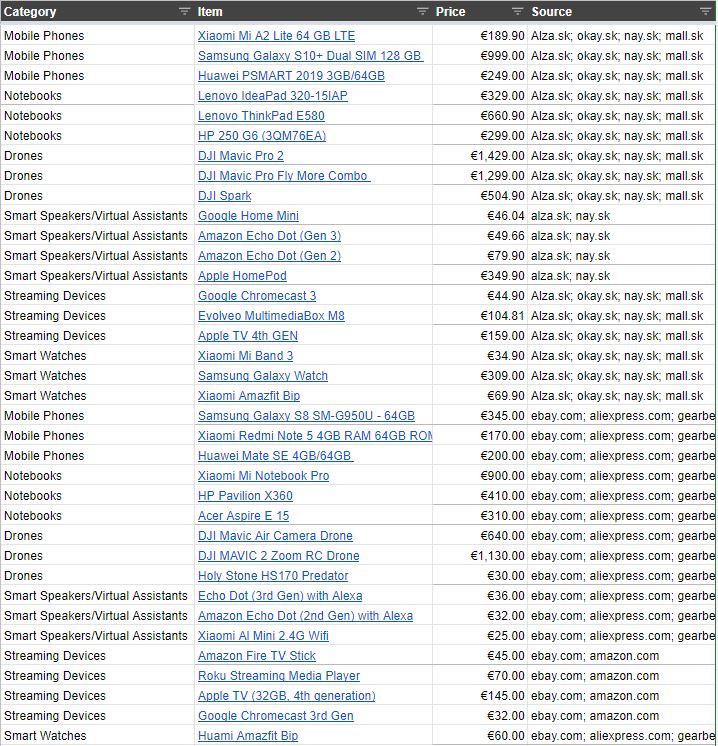This screenshot has height=746, width=718.
Task: Select price cell €25.00
Action: click(480, 635)
